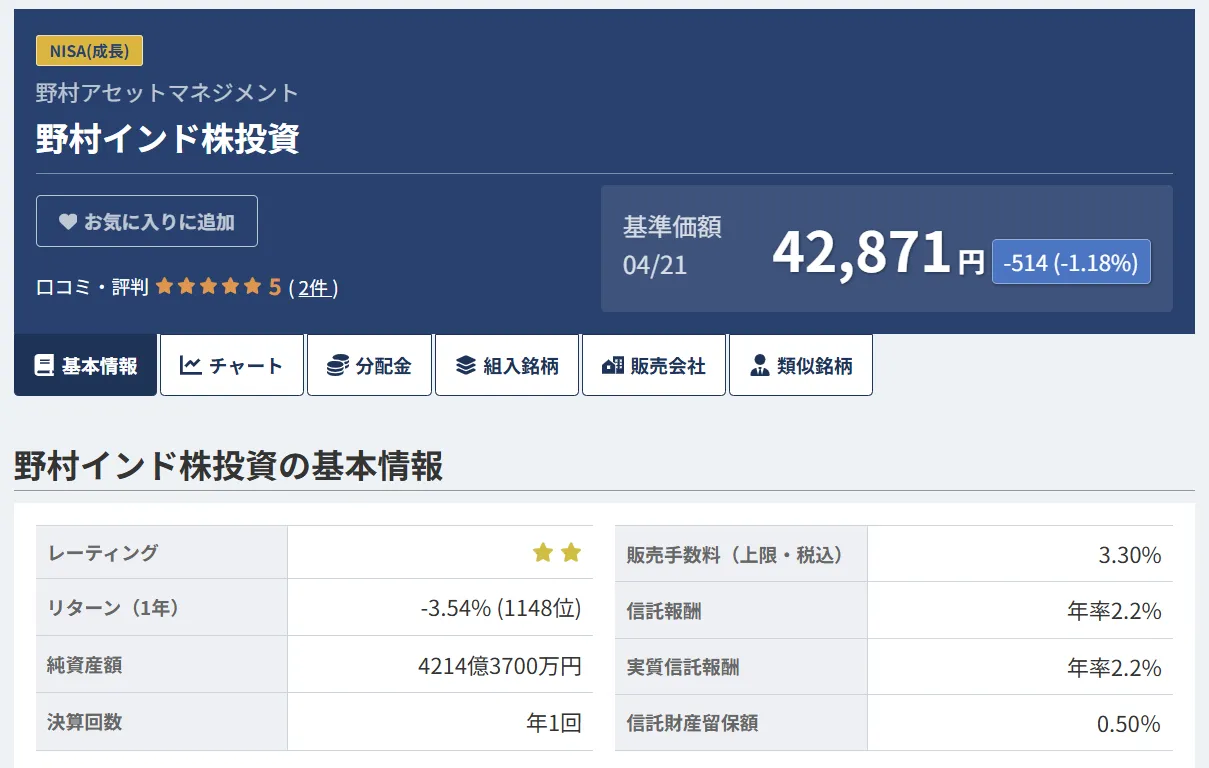Click the orange review stars rating
This screenshot has height=768, width=1209.
pos(208,287)
